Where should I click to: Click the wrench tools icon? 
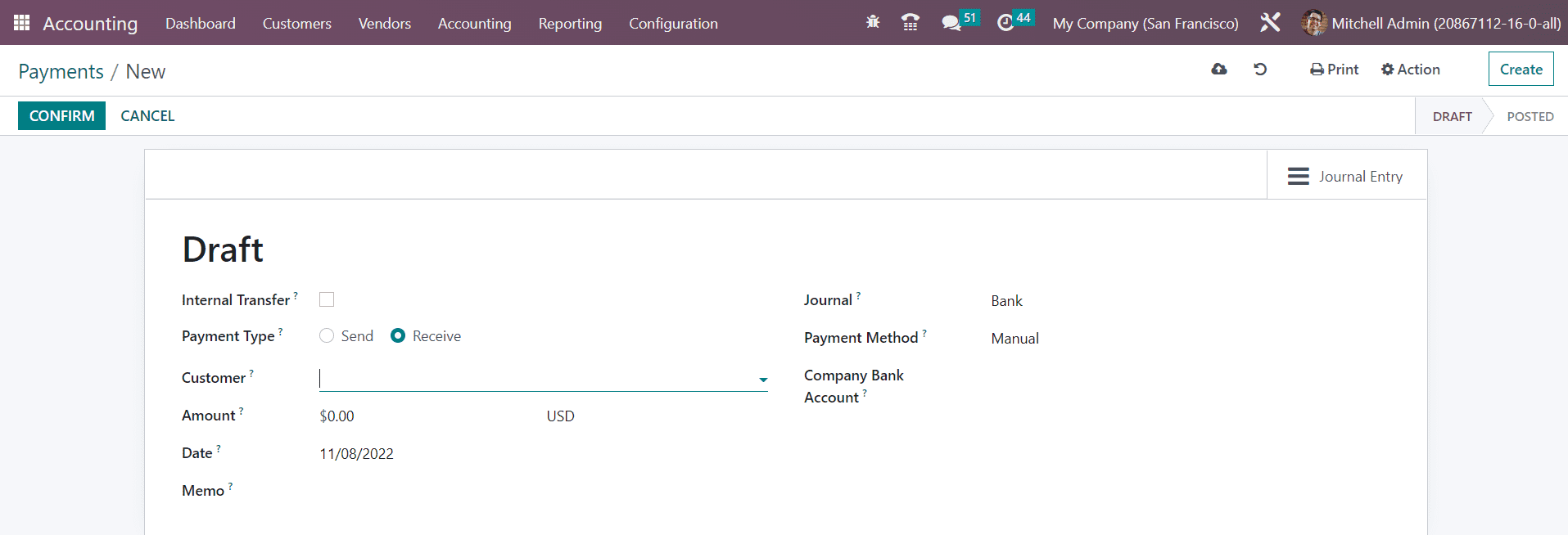[1270, 23]
